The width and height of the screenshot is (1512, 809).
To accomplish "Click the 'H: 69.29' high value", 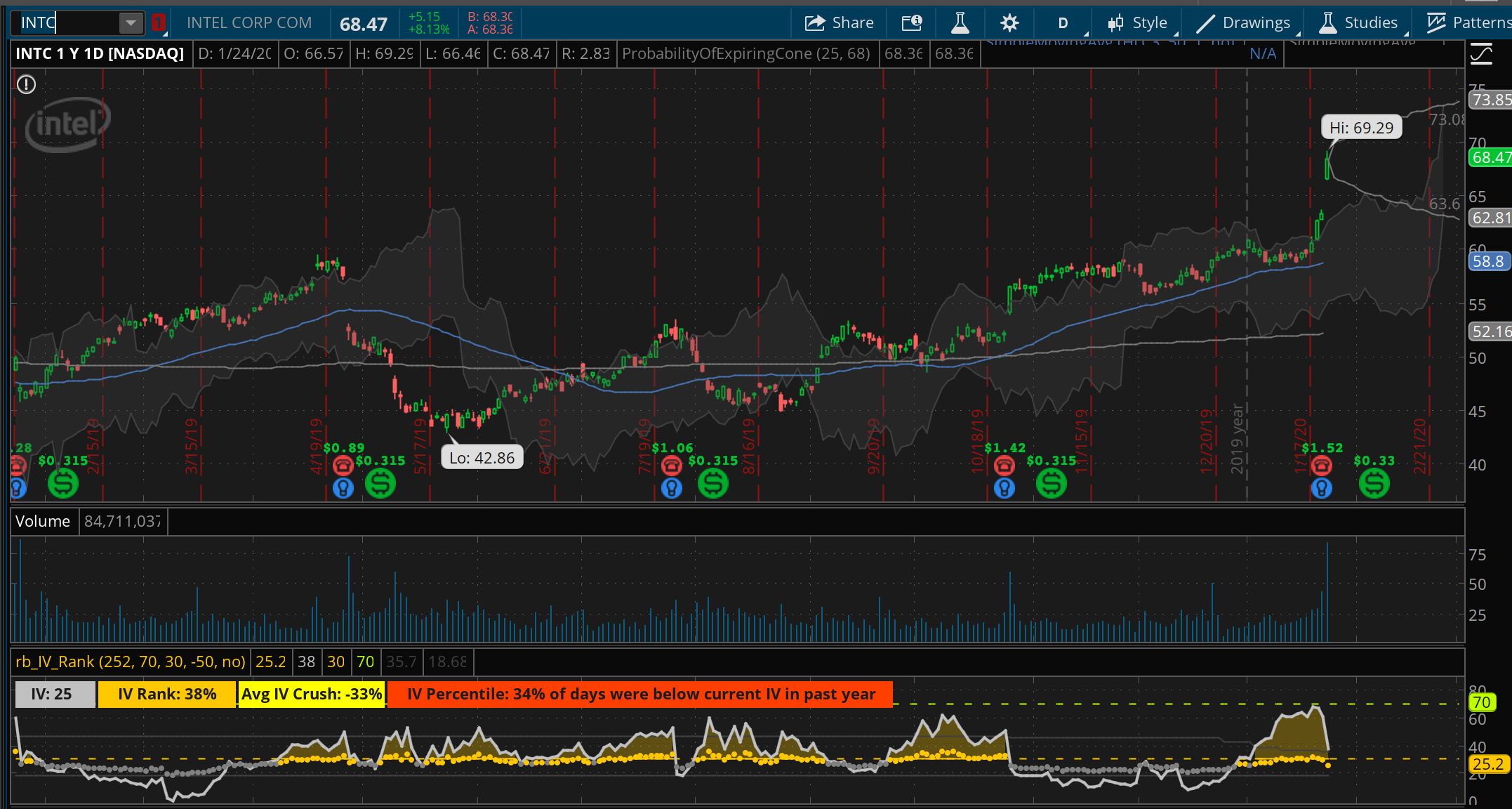I will pyautogui.click(x=384, y=54).
